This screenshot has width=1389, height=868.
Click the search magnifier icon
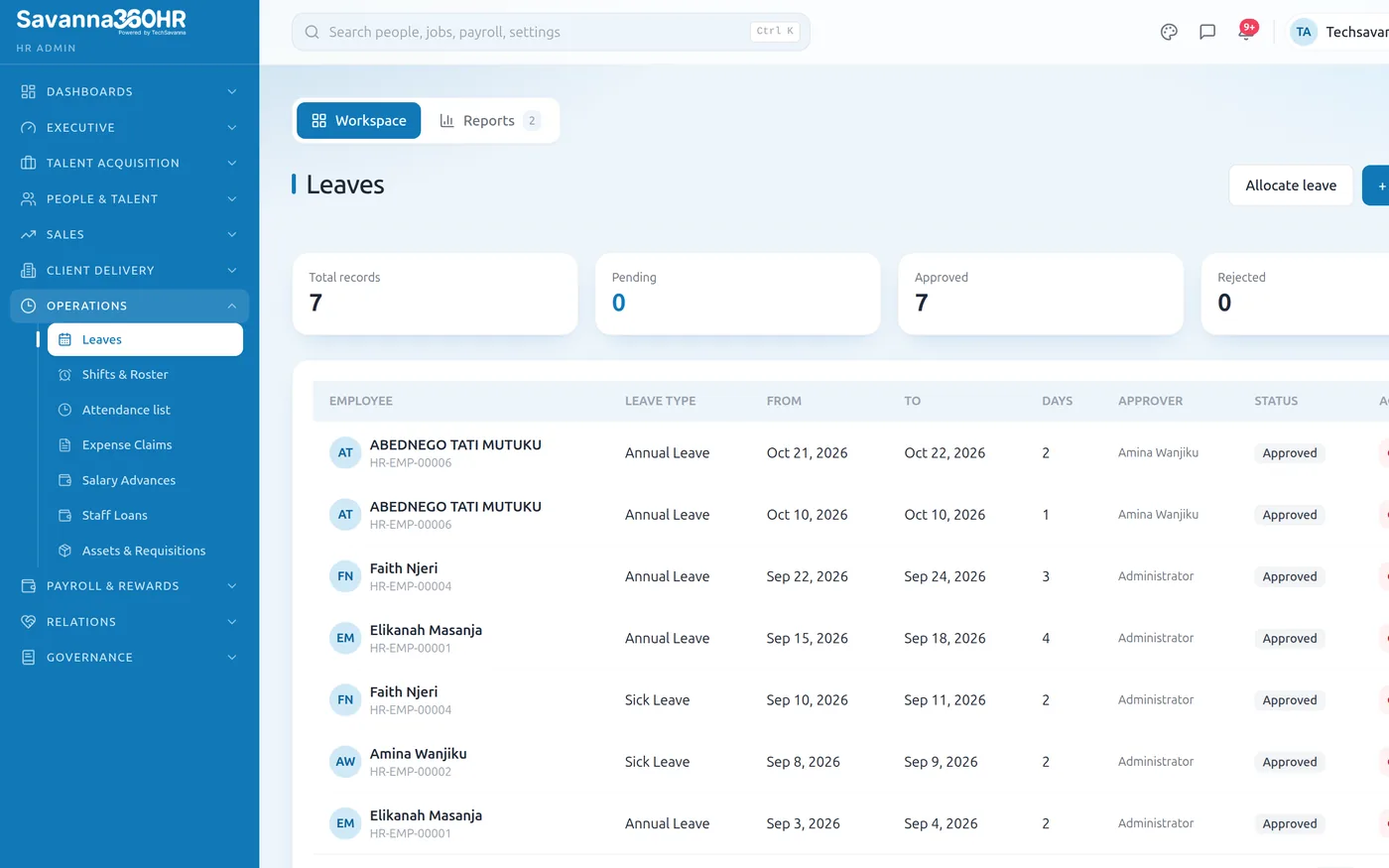312,32
